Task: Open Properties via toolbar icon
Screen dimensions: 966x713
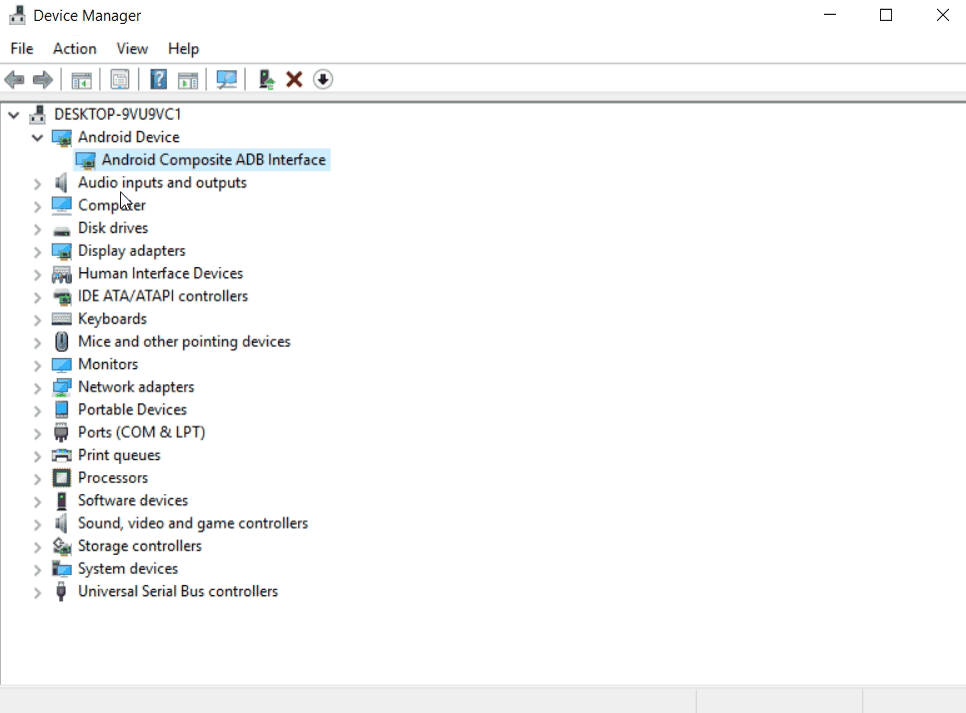Action: tap(120, 79)
